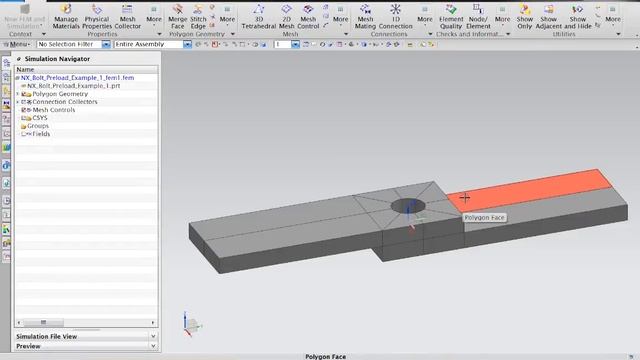This screenshot has height=360, width=640.
Task: Select NX_Bolt_Preload_Example_1_fem1.fem node
Action: 78,78
